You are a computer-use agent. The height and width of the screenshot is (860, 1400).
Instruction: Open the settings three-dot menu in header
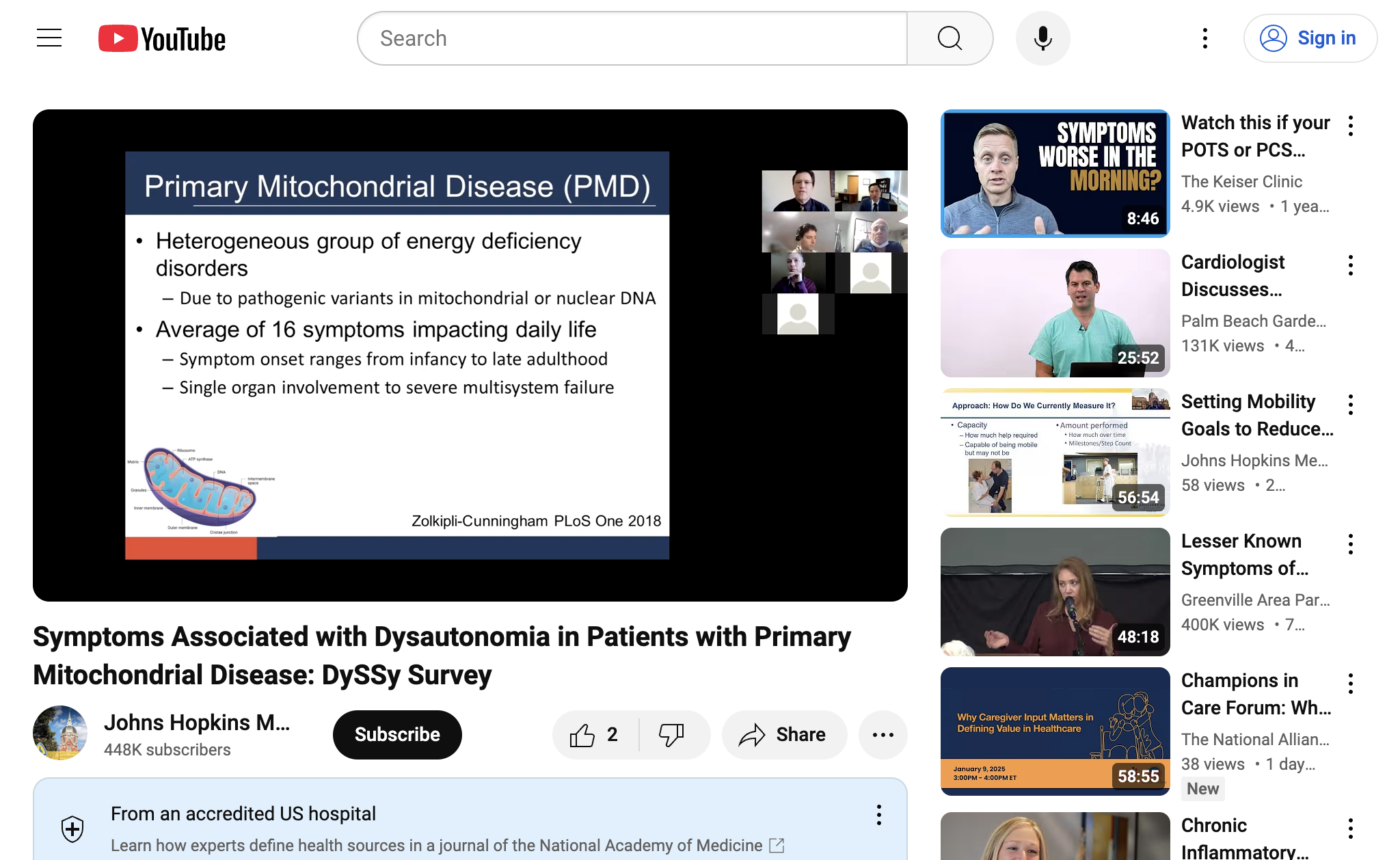coord(1204,38)
